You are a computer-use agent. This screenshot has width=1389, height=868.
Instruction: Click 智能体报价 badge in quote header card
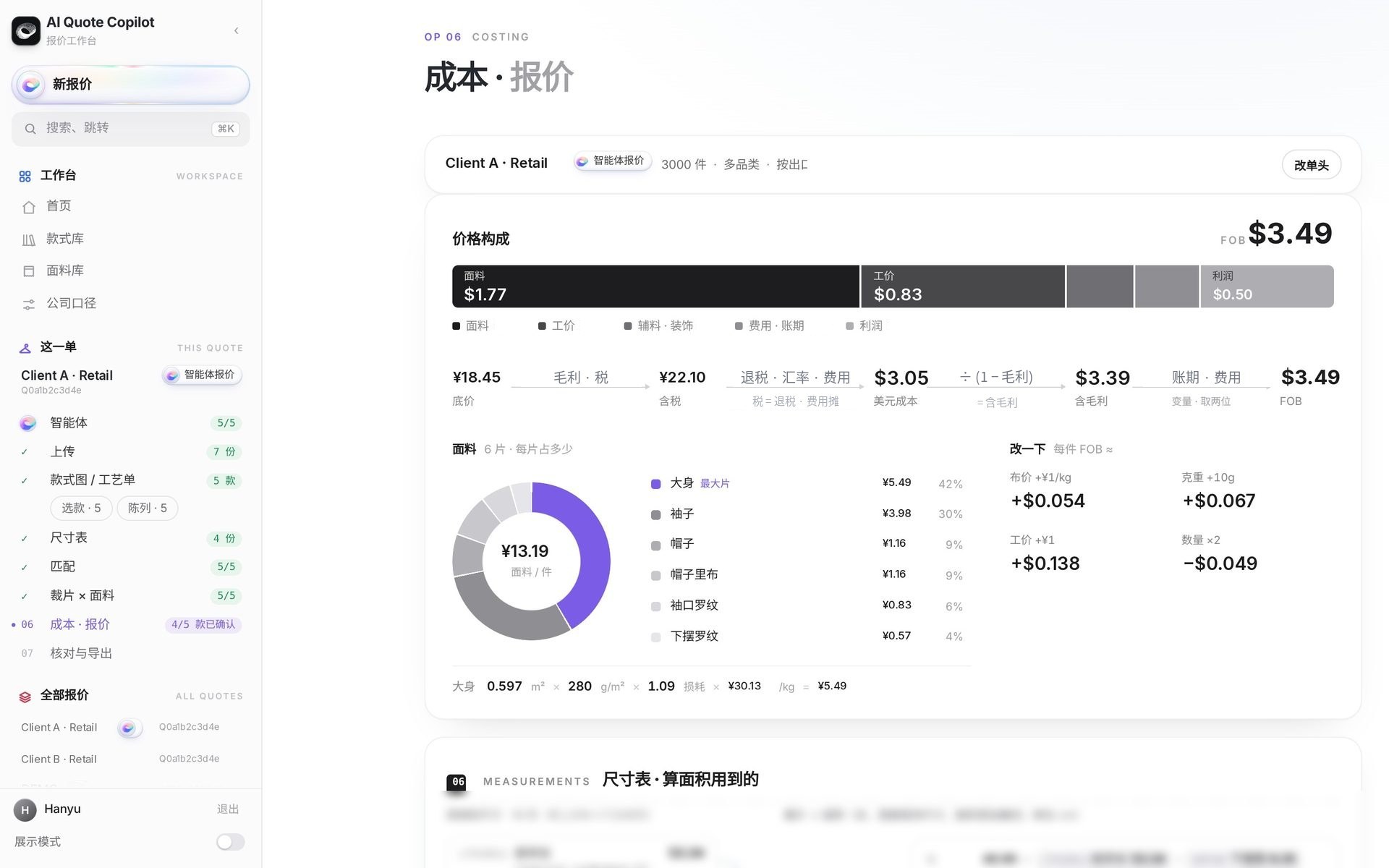pos(612,161)
